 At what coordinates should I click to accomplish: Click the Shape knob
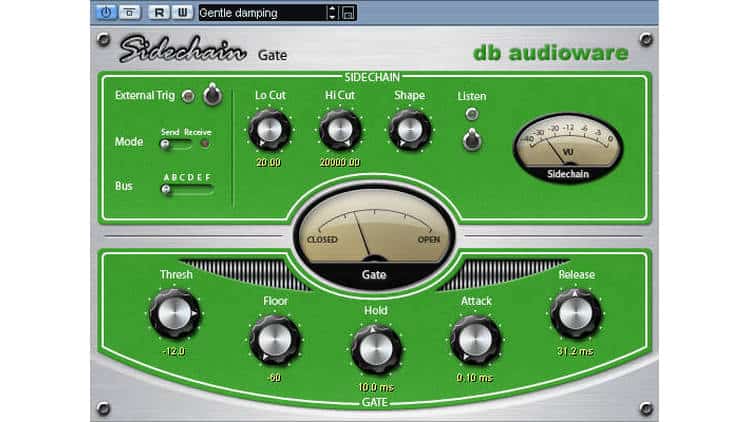pyautogui.click(x=409, y=130)
